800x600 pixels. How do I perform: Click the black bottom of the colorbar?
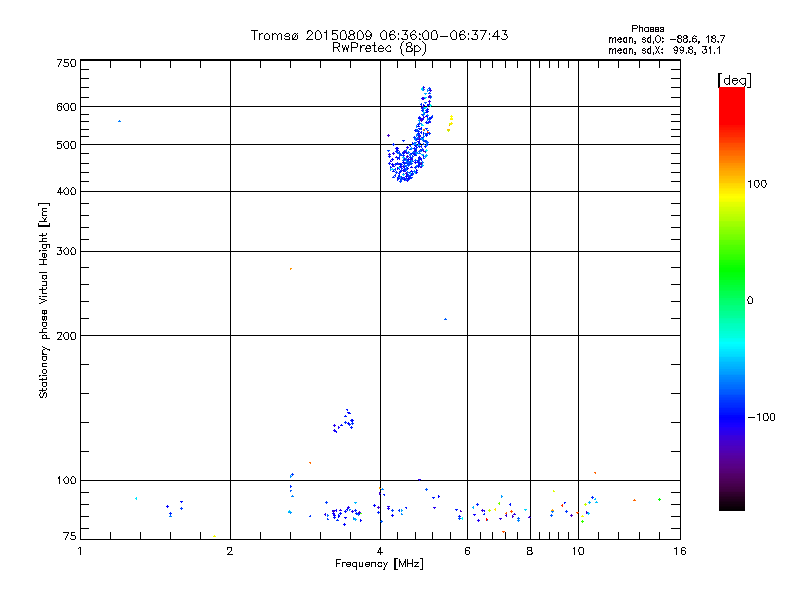[x=732, y=503]
